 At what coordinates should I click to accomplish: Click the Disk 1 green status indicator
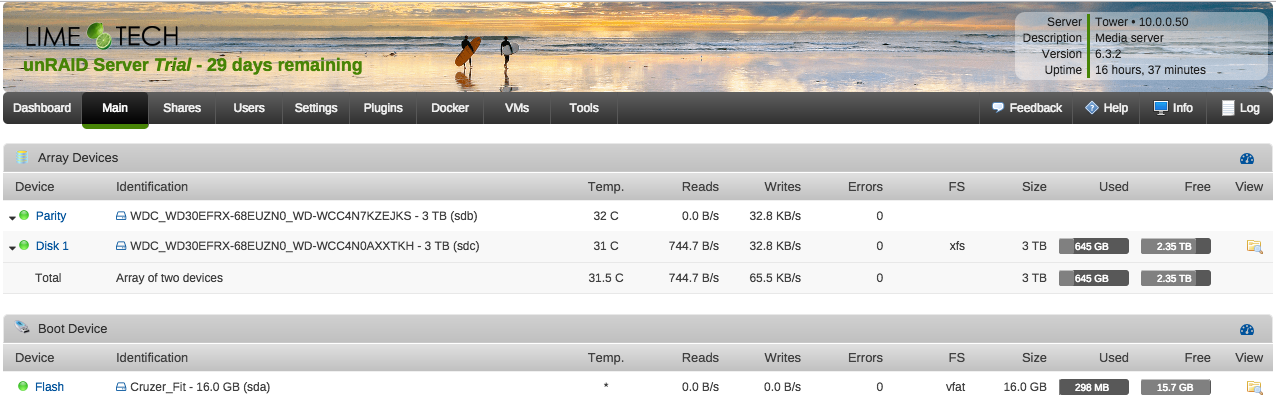coord(24,246)
